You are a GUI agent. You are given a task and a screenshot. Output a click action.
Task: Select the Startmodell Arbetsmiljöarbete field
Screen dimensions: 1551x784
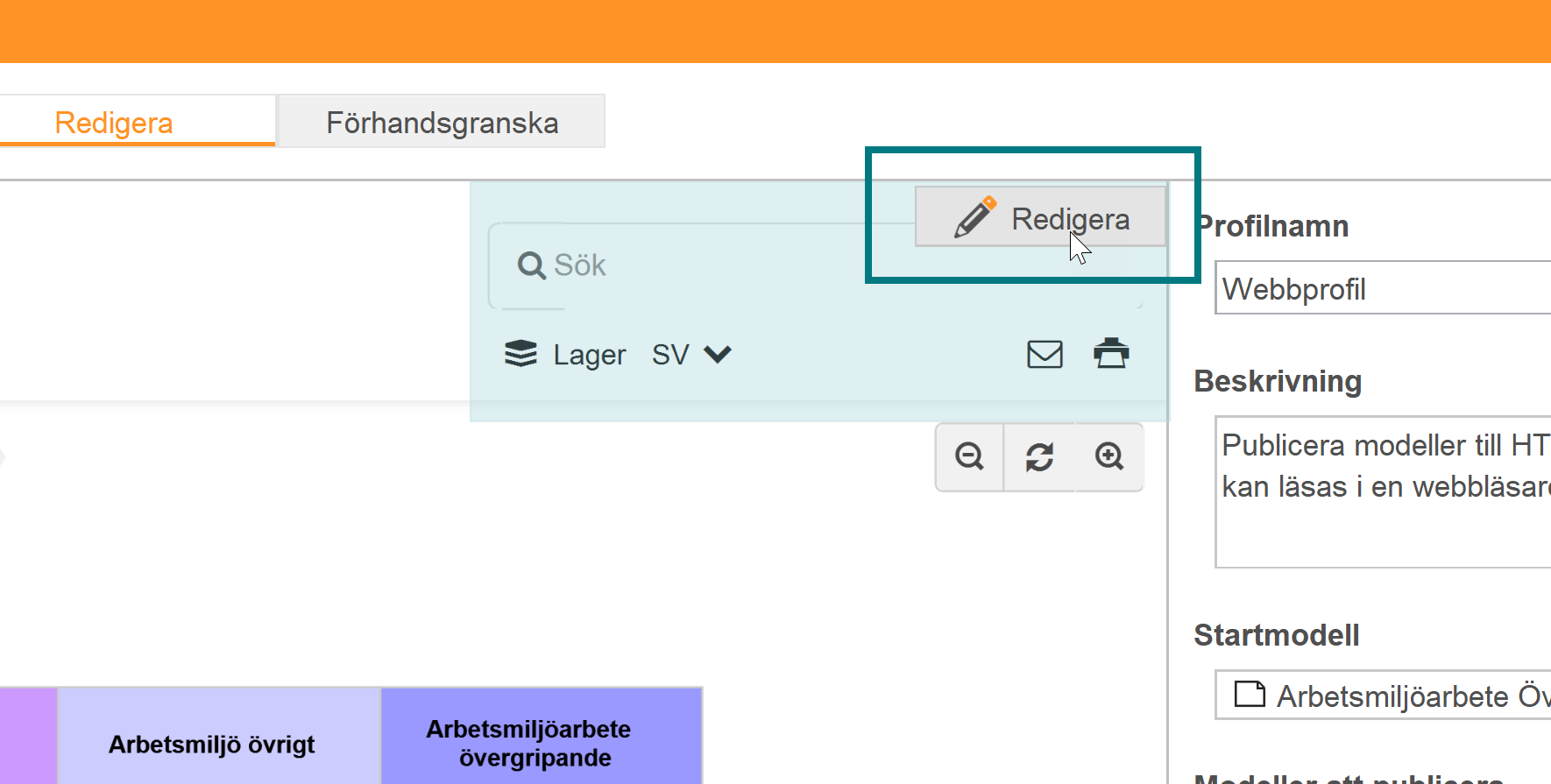coord(1383,696)
